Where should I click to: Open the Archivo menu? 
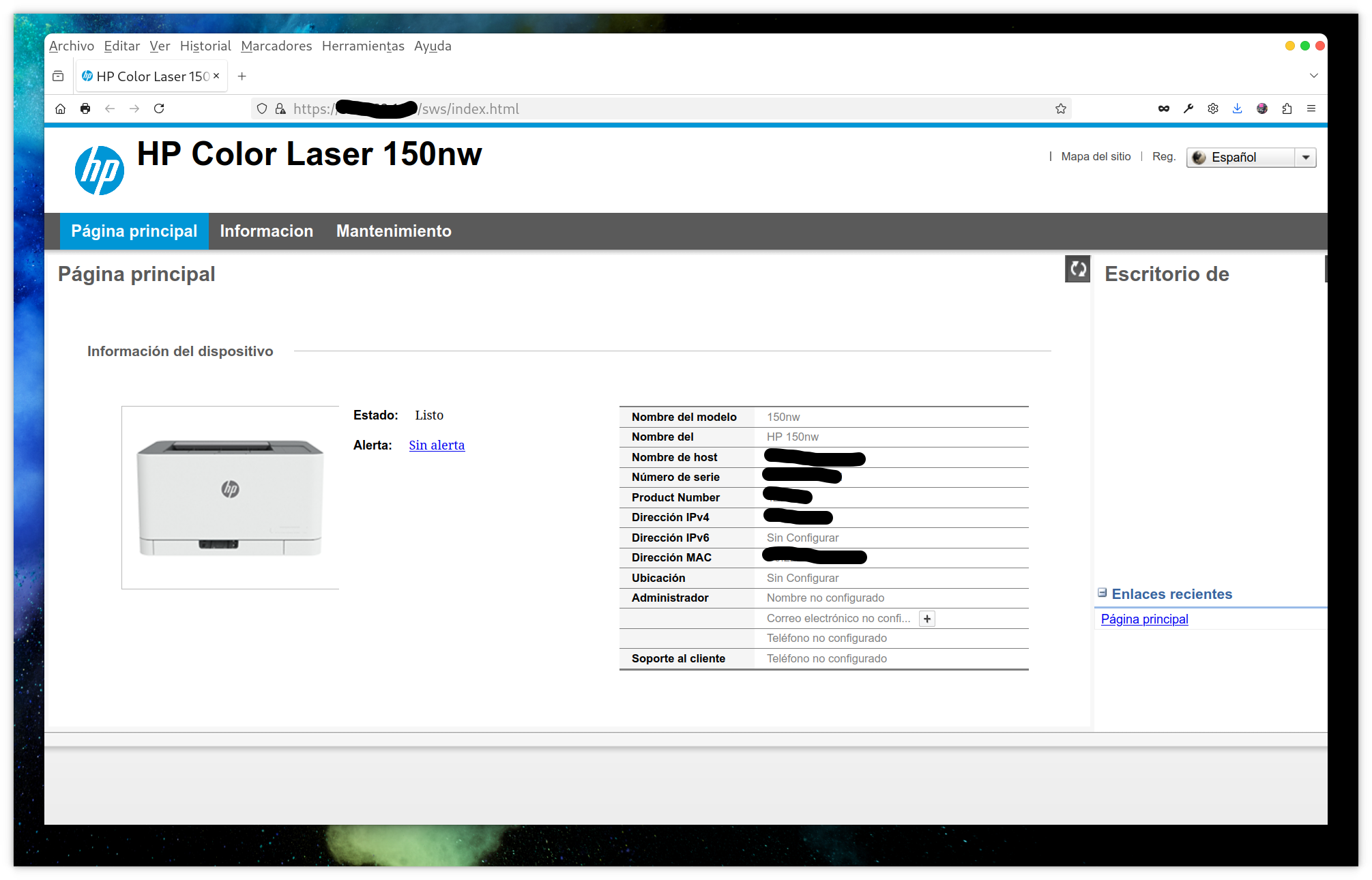72,46
